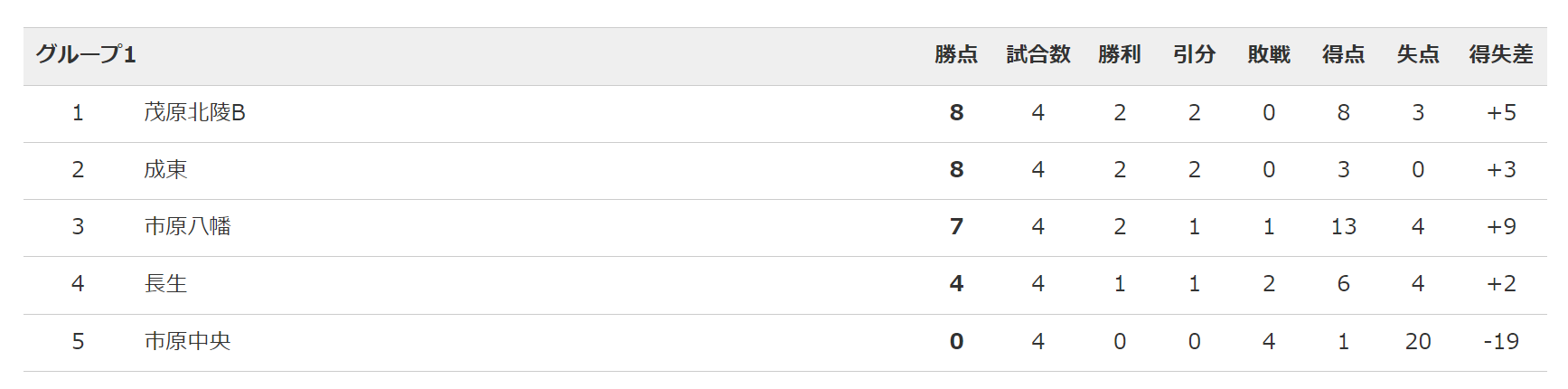Click the 得点 column header
The height and width of the screenshot is (389, 1568).
click(1344, 54)
